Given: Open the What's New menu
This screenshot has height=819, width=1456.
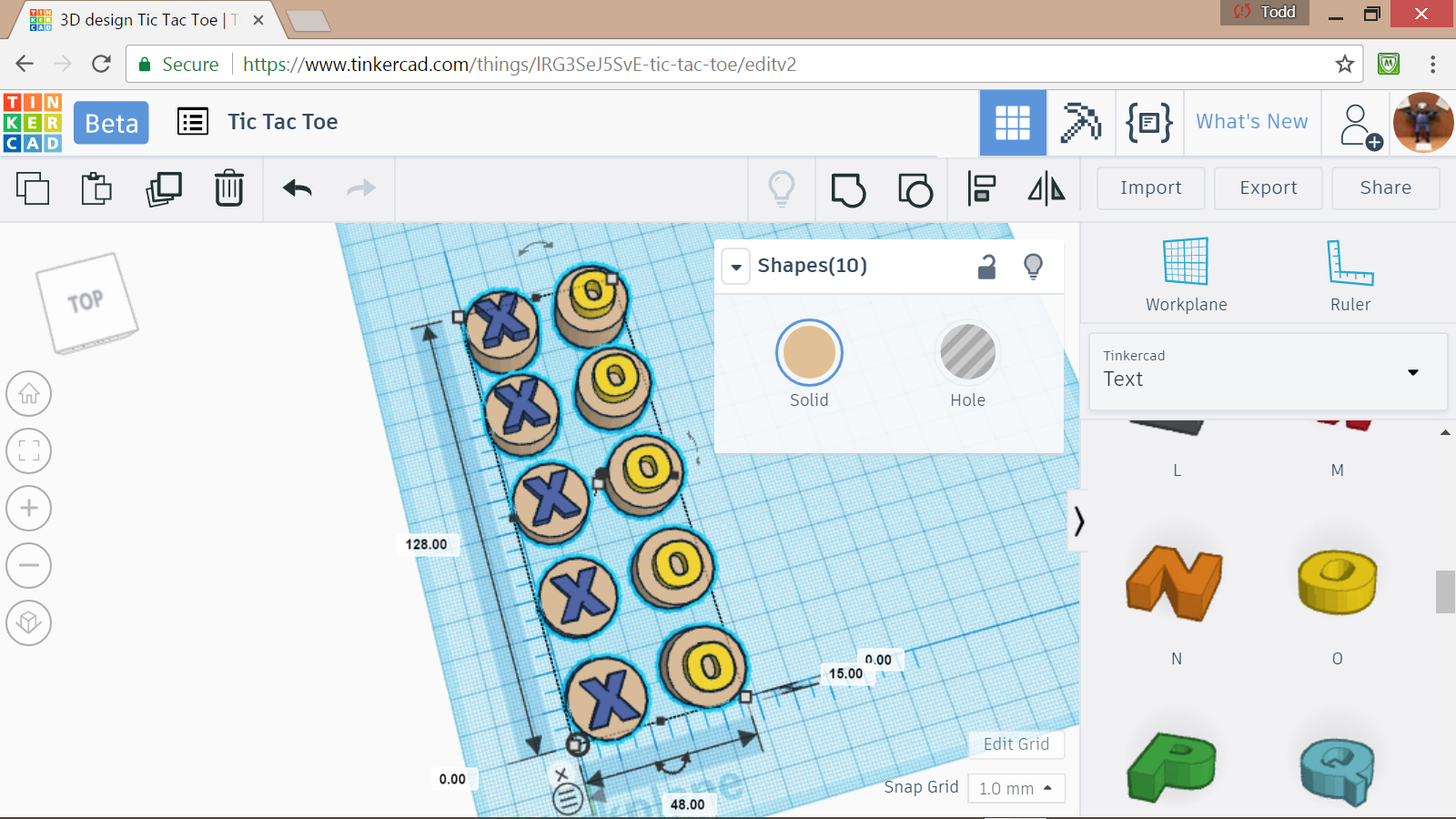Looking at the screenshot, I should pos(1251,122).
